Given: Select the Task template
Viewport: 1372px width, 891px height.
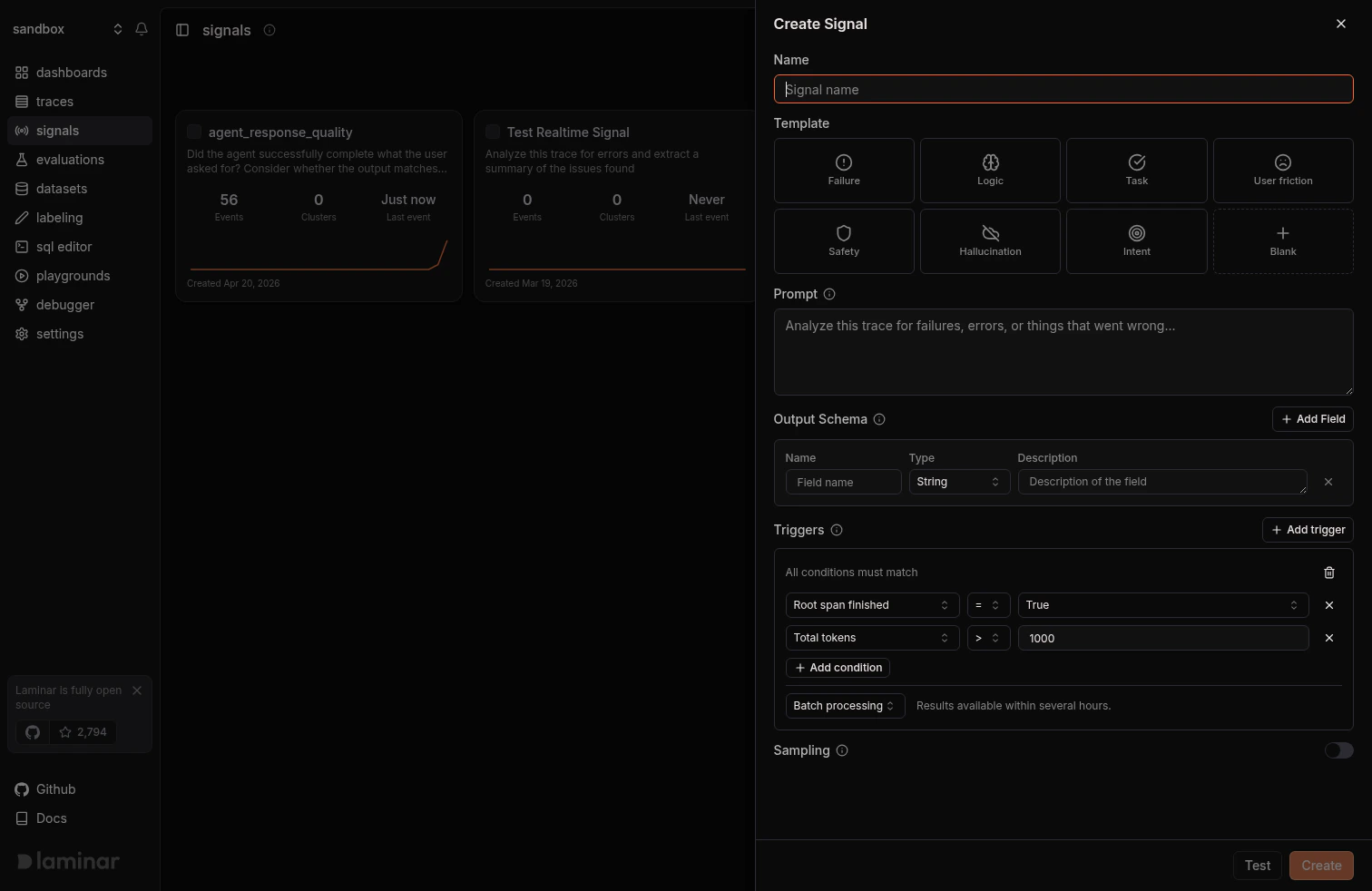Looking at the screenshot, I should pyautogui.click(x=1137, y=171).
